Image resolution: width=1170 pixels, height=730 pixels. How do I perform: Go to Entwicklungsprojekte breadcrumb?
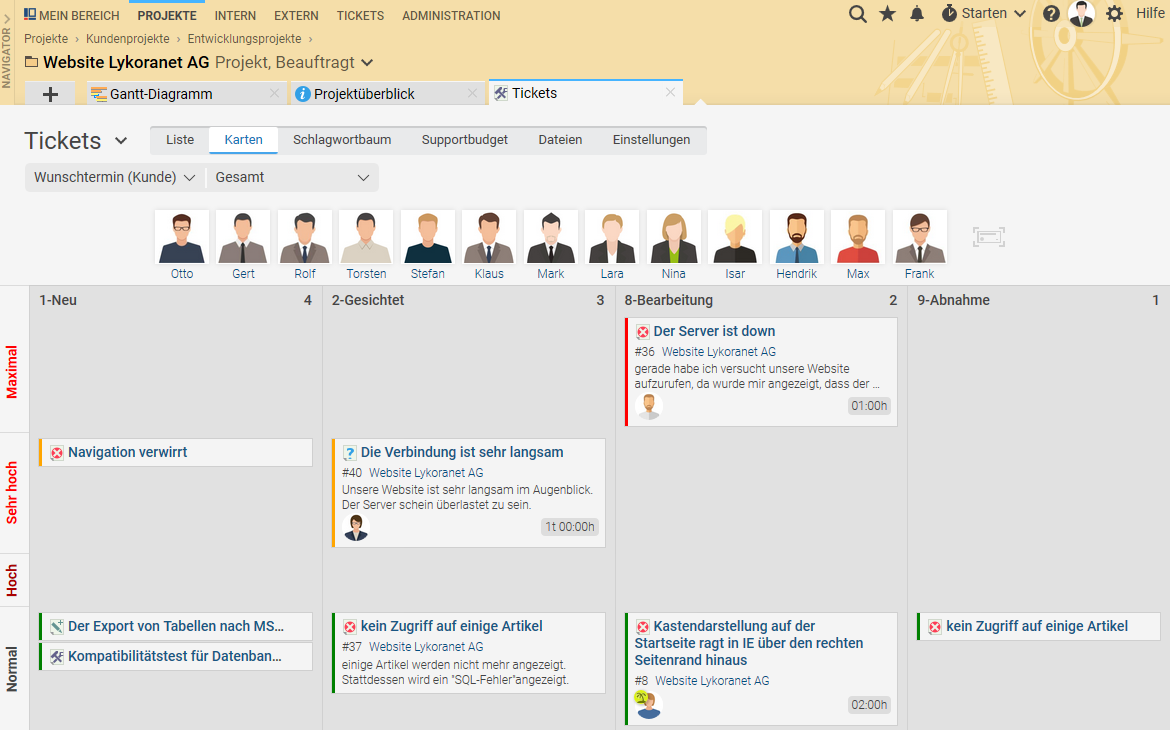pyautogui.click(x=245, y=39)
